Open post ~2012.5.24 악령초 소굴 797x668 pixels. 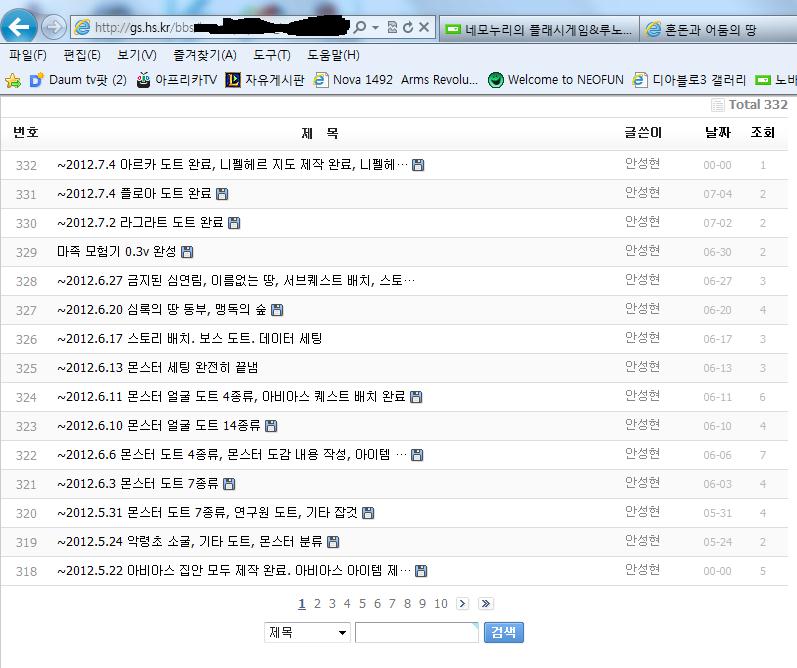coord(190,541)
